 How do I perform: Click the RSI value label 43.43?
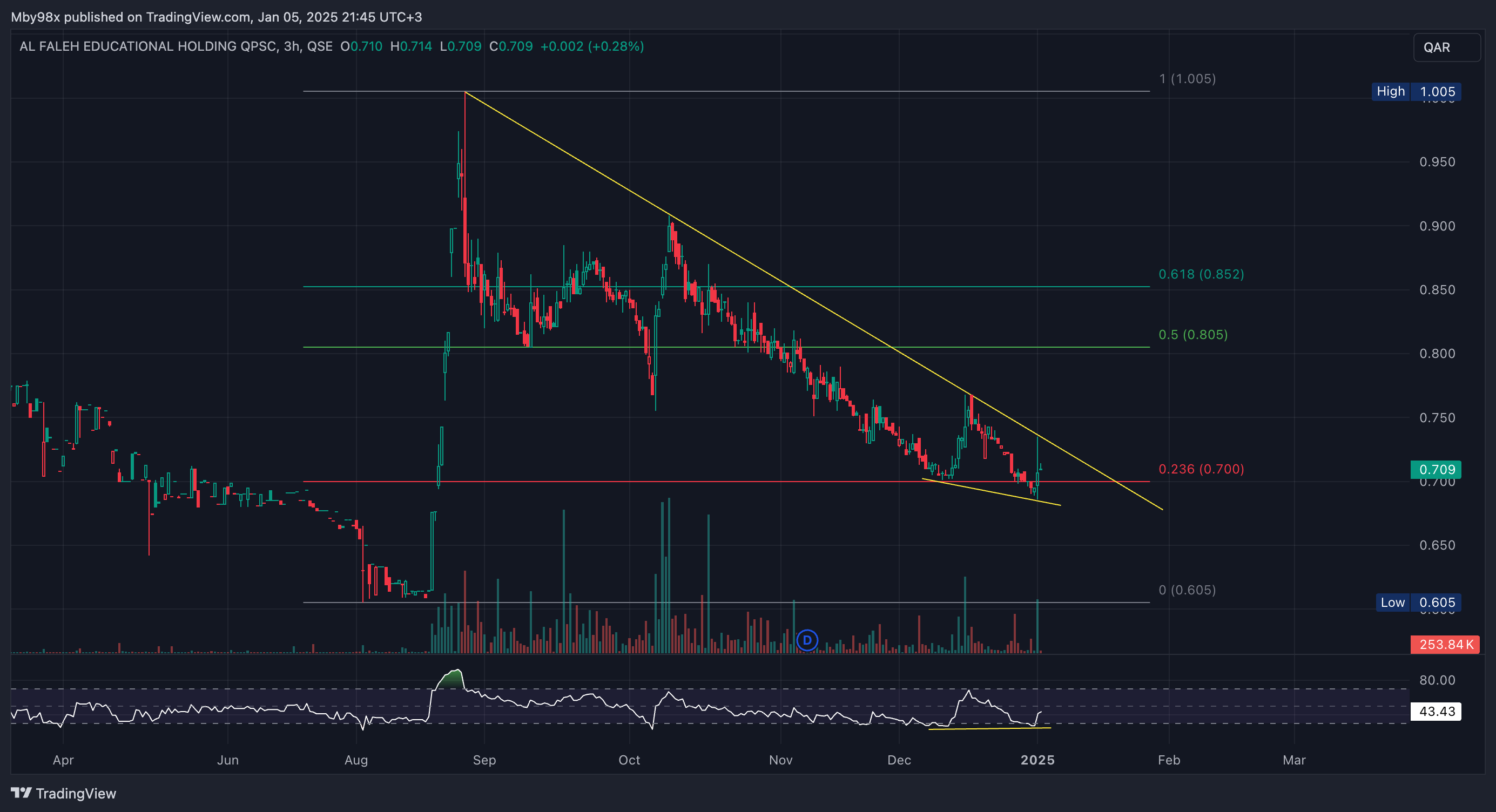click(1436, 711)
